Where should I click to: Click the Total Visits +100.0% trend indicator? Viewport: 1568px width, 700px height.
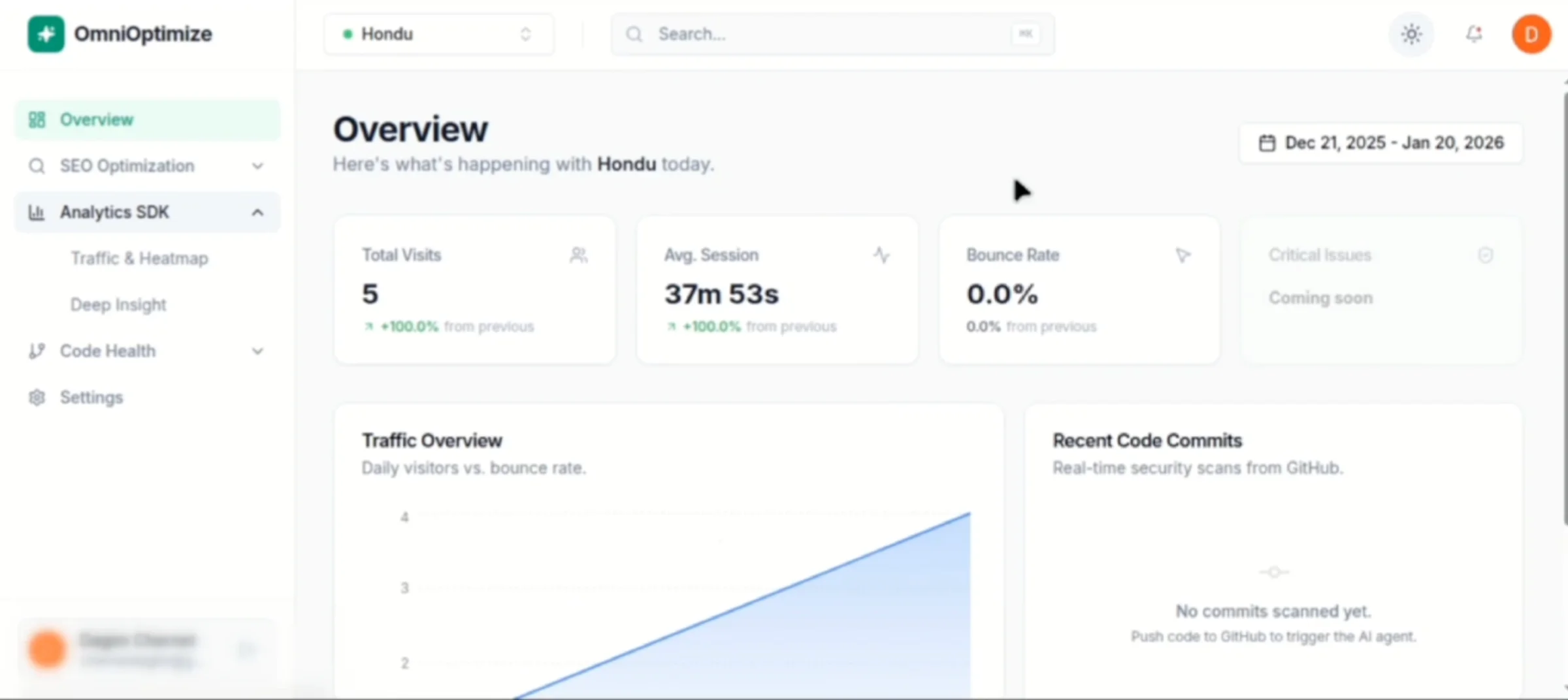[401, 326]
